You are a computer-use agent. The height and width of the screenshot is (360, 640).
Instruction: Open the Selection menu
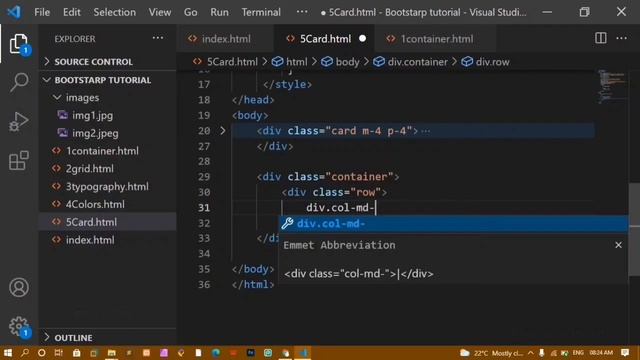click(115, 12)
